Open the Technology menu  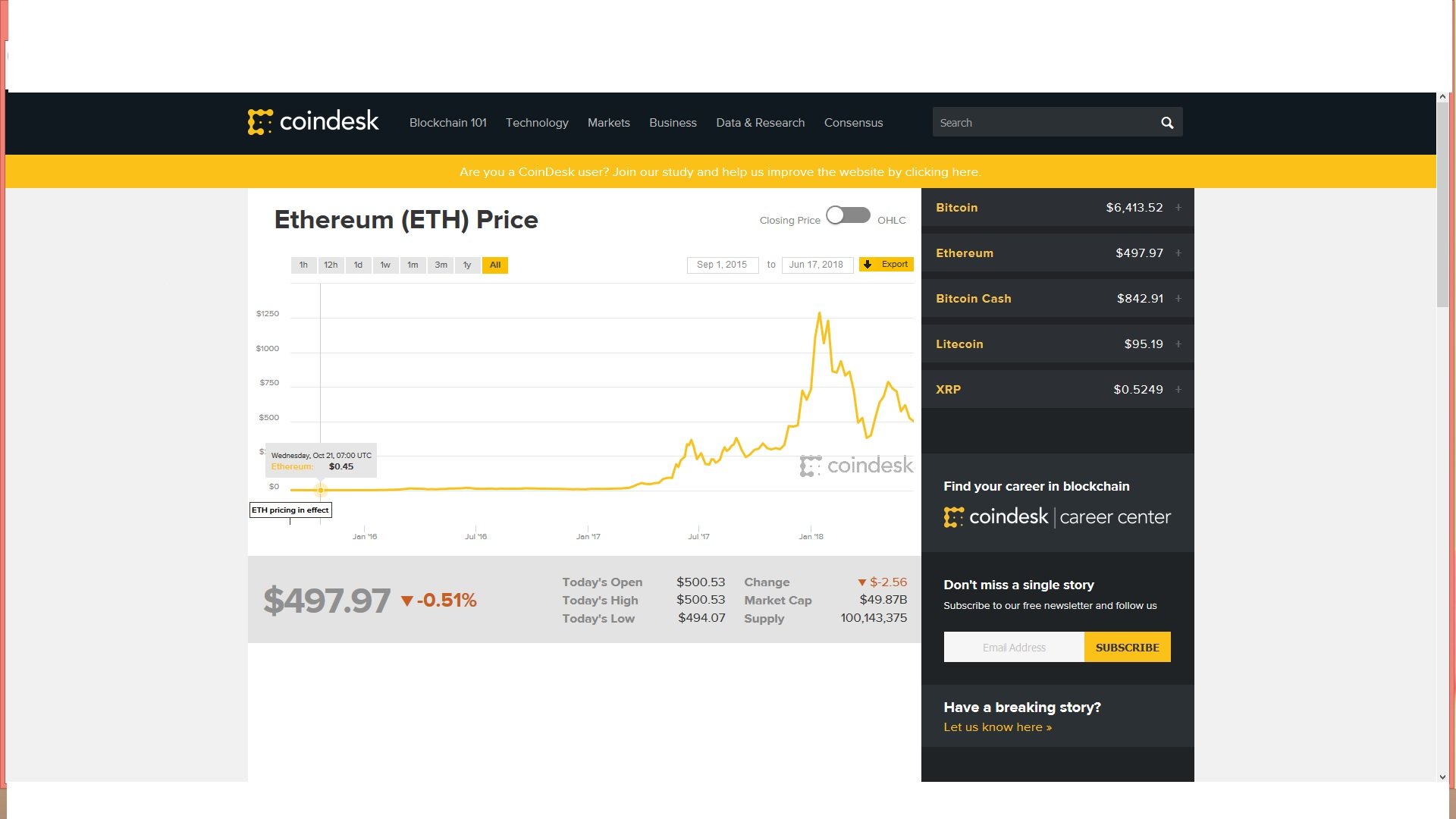click(x=537, y=123)
